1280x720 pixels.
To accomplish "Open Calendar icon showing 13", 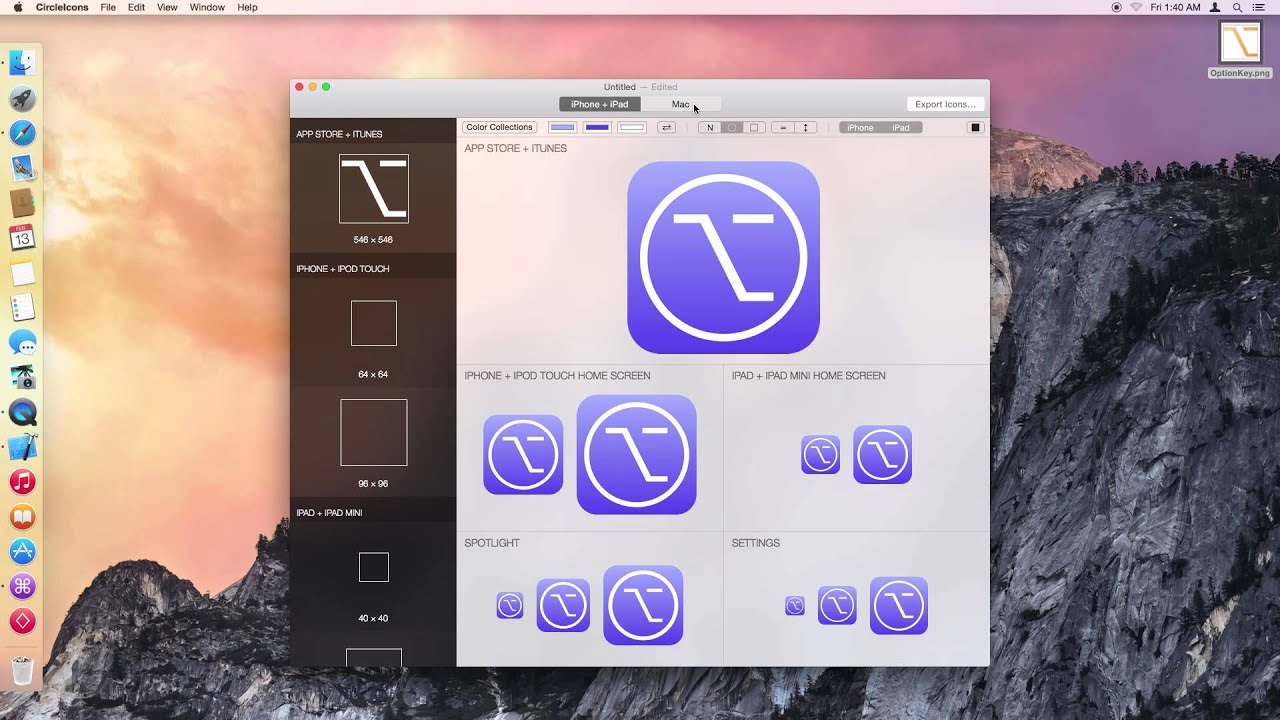I will click(x=22, y=238).
